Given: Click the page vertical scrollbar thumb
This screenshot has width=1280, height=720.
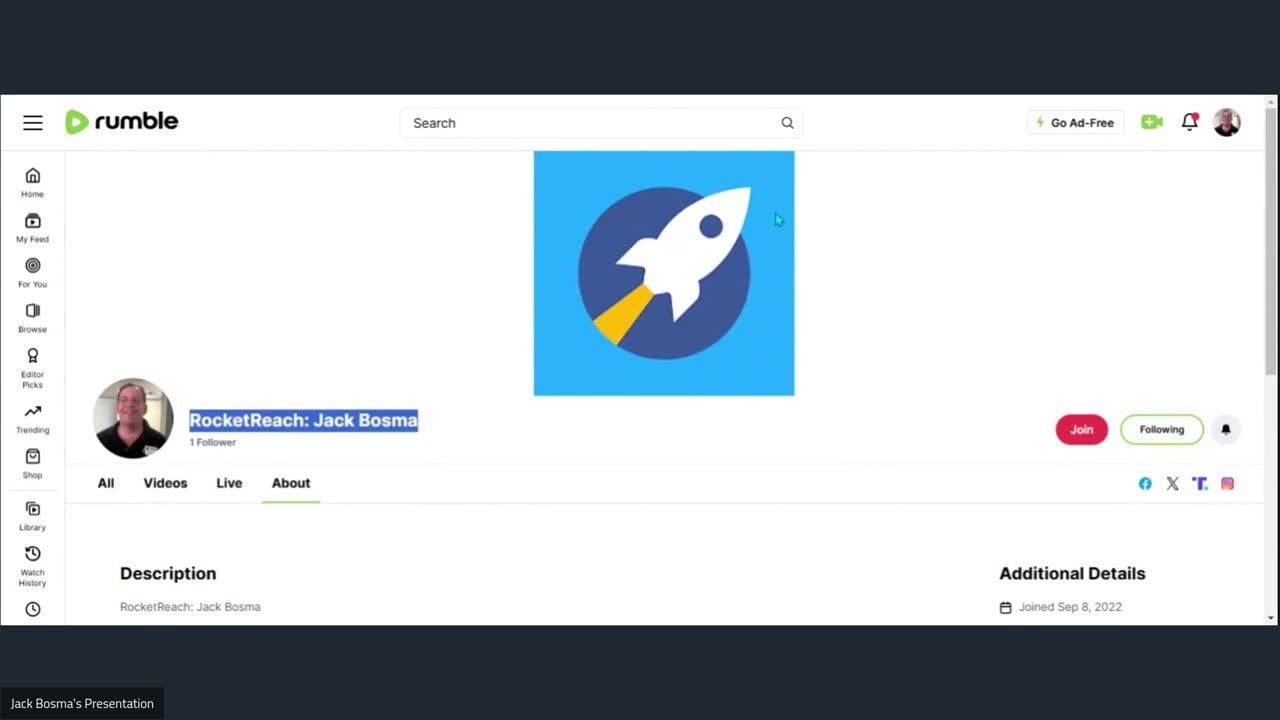Looking at the screenshot, I should point(1271,240).
